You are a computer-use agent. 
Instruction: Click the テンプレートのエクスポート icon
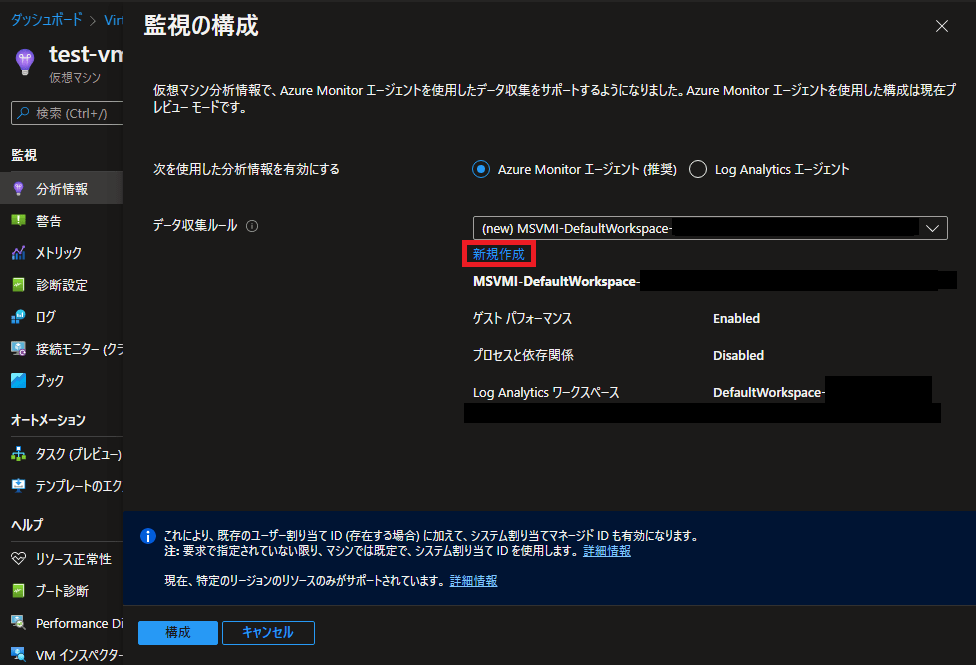coord(19,486)
